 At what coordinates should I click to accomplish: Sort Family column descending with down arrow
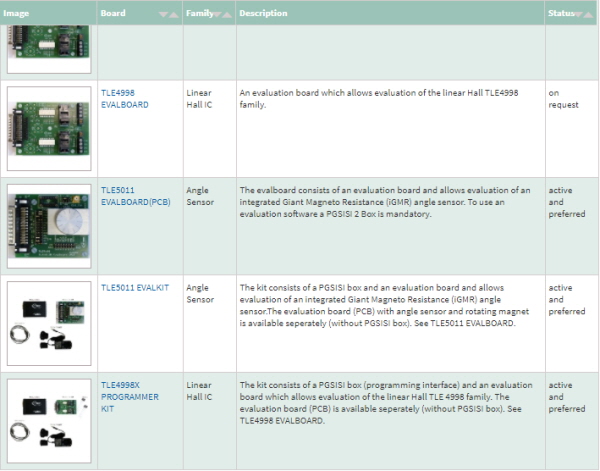(217, 15)
